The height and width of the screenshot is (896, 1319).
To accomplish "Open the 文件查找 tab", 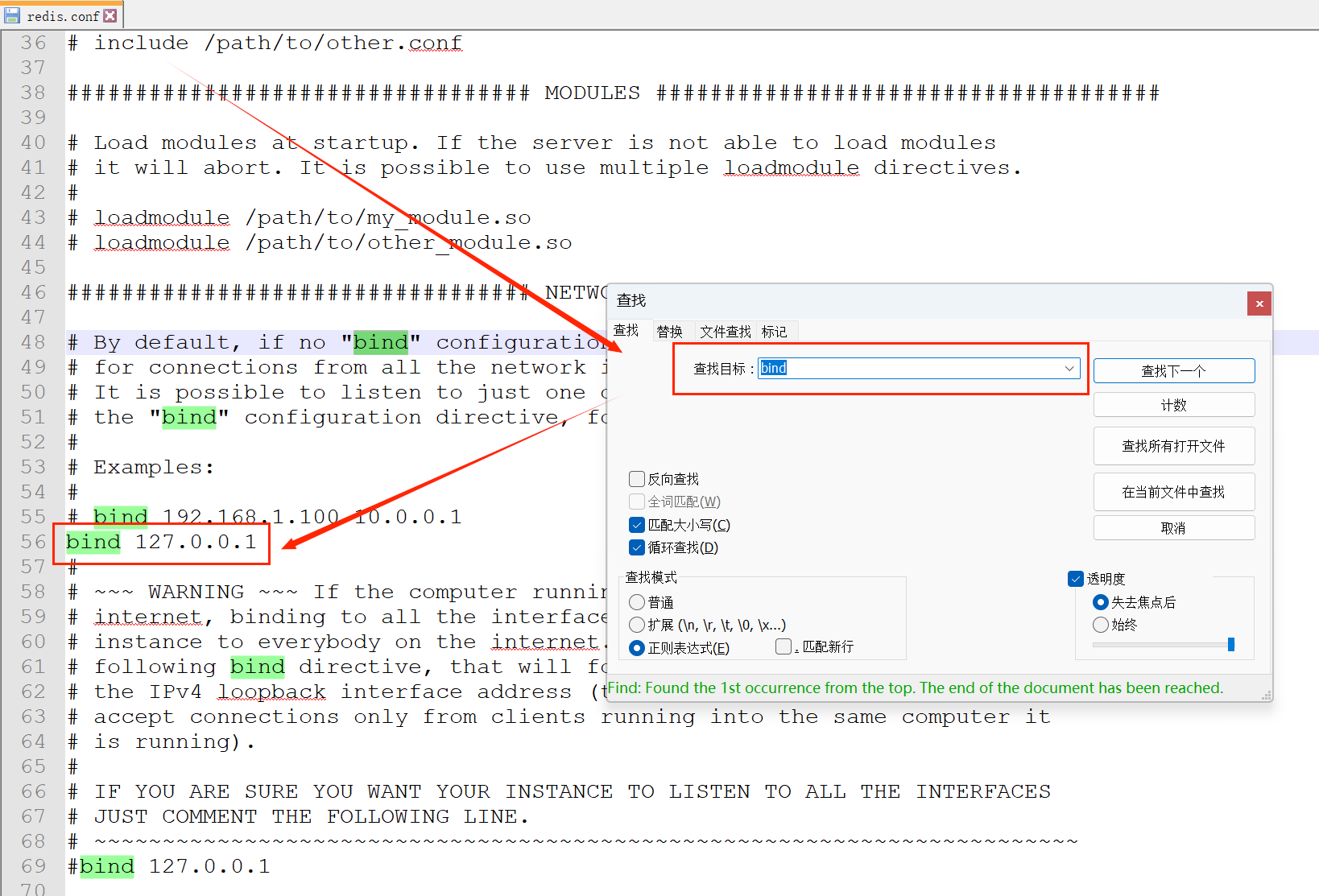I will click(x=725, y=332).
